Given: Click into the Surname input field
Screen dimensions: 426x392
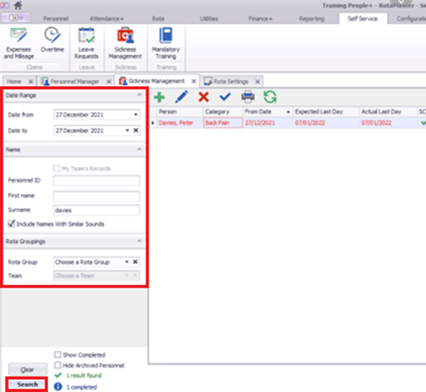Looking at the screenshot, I should click(x=96, y=210).
